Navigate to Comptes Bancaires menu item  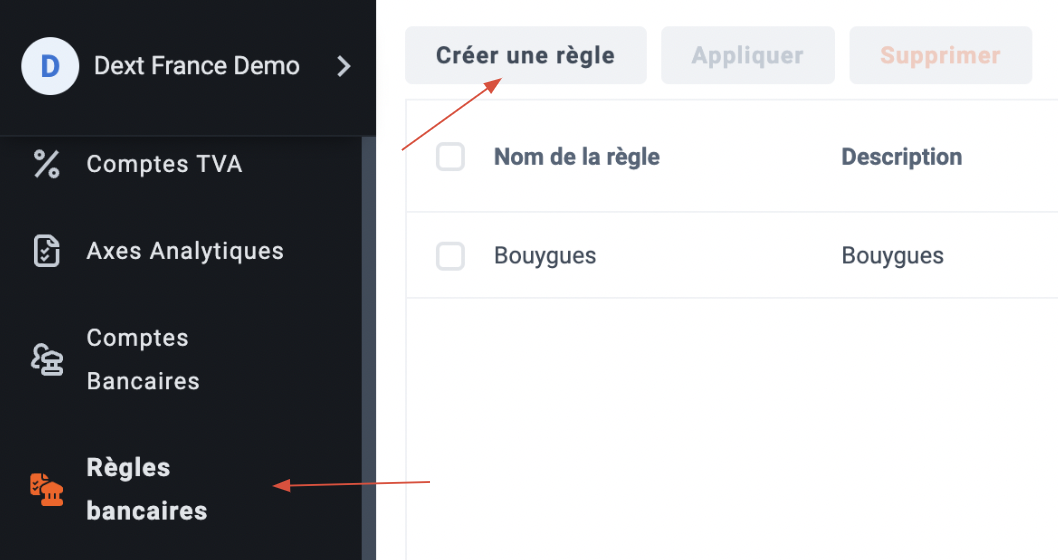tap(143, 360)
